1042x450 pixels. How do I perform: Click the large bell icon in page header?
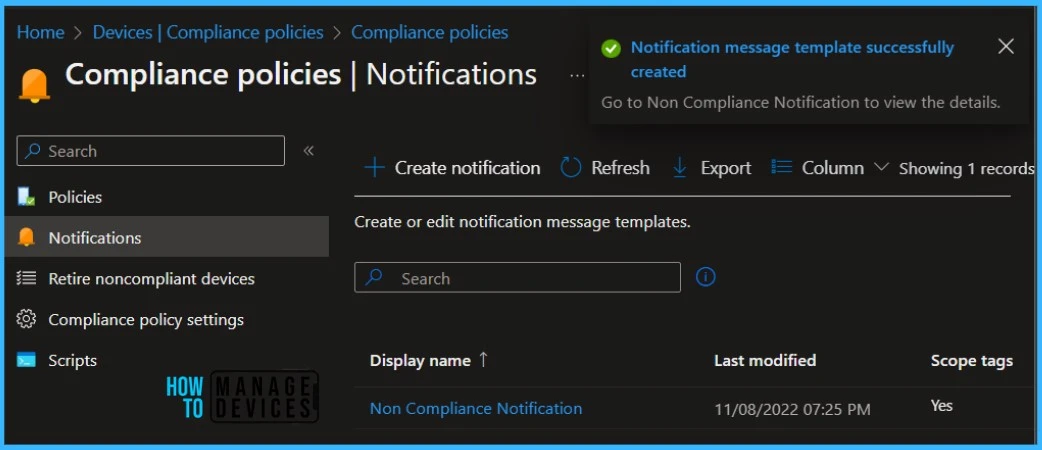point(35,85)
